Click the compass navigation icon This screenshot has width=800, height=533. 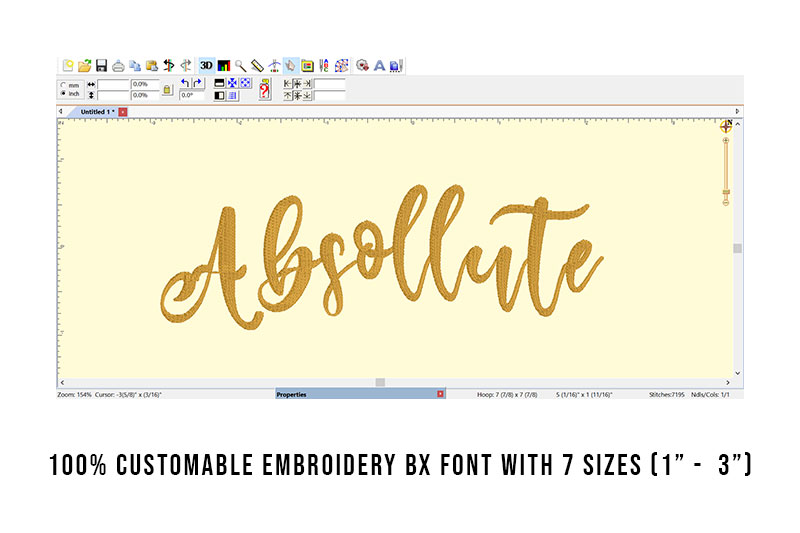pos(726,125)
